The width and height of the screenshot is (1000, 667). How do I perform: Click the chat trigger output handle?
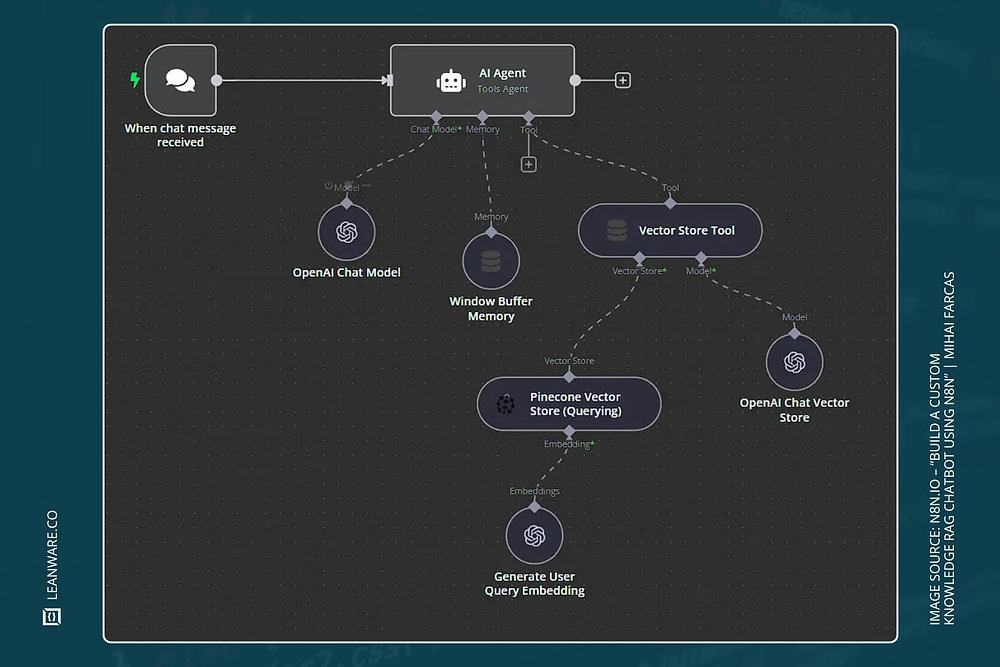pyautogui.click(x=217, y=80)
